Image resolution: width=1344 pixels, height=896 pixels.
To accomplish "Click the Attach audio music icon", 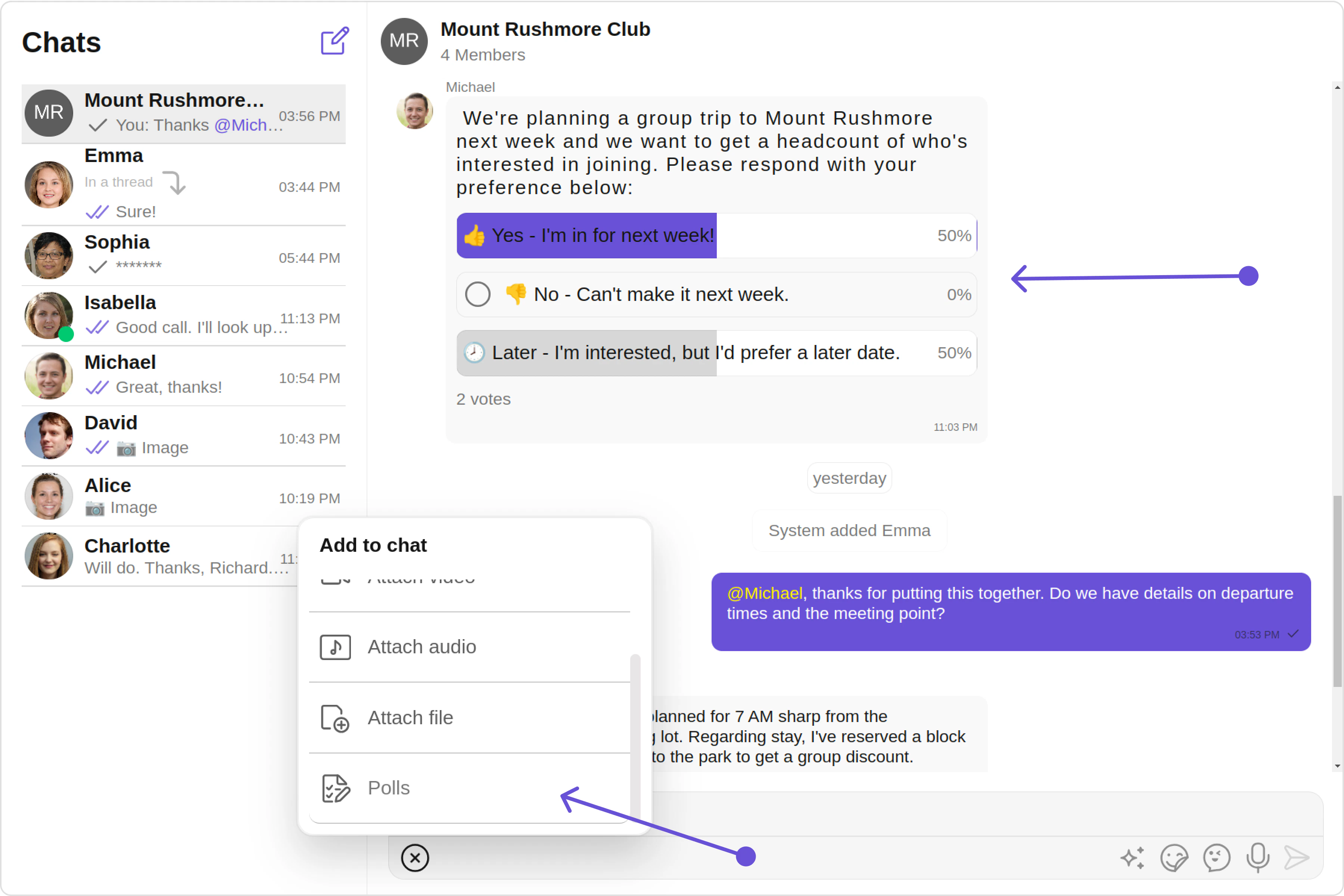I will (x=335, y=647).
